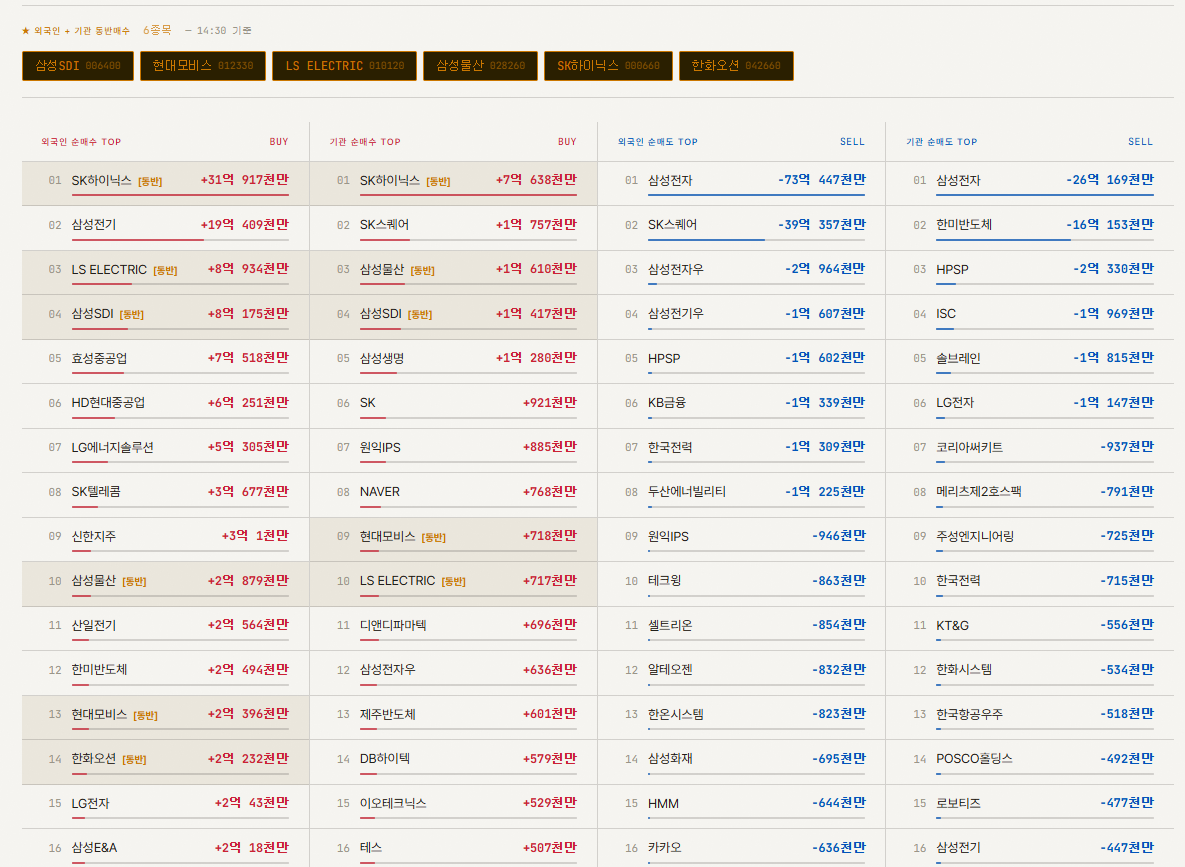Select HD현대중공업 row
Screen dimensions: 1185x867
pyautogui.click(x=166, y=407)
